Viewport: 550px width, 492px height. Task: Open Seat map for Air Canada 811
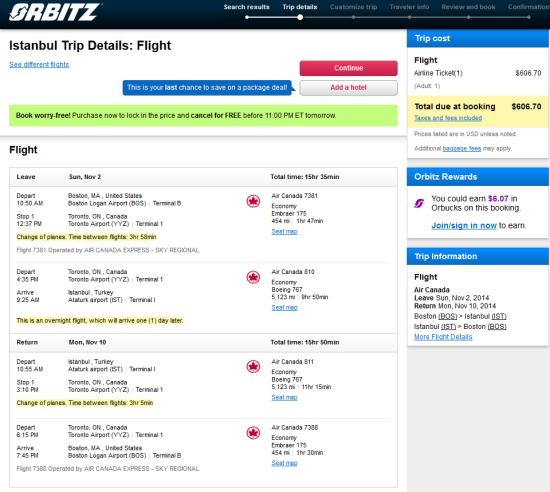[x=284, y=397]
